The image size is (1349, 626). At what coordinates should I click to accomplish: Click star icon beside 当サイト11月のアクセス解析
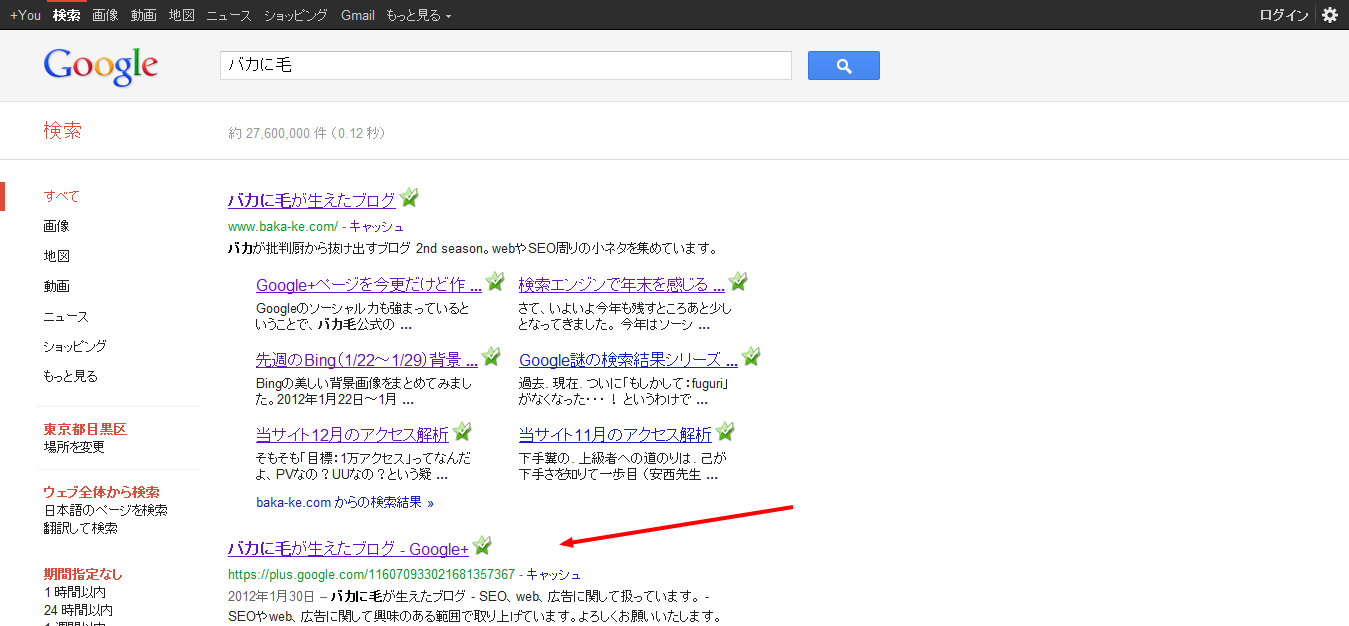pos(725,432)
